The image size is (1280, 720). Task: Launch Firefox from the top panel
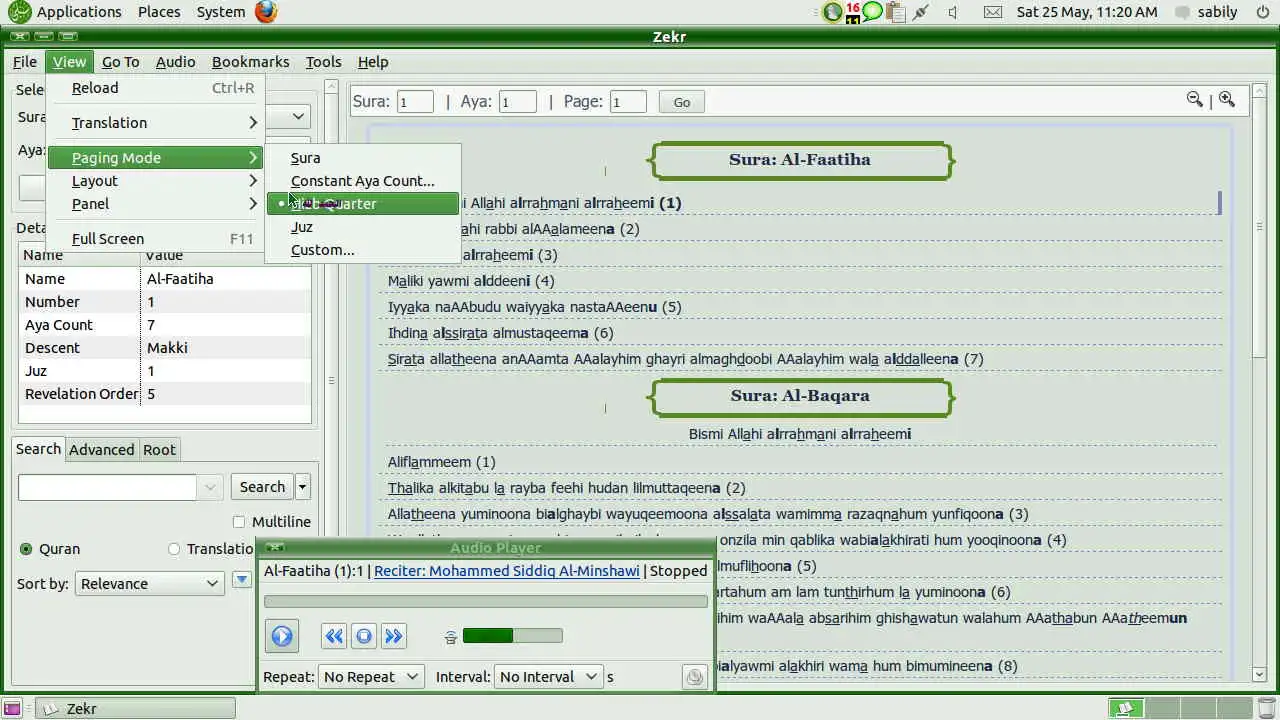click(265, 12)
